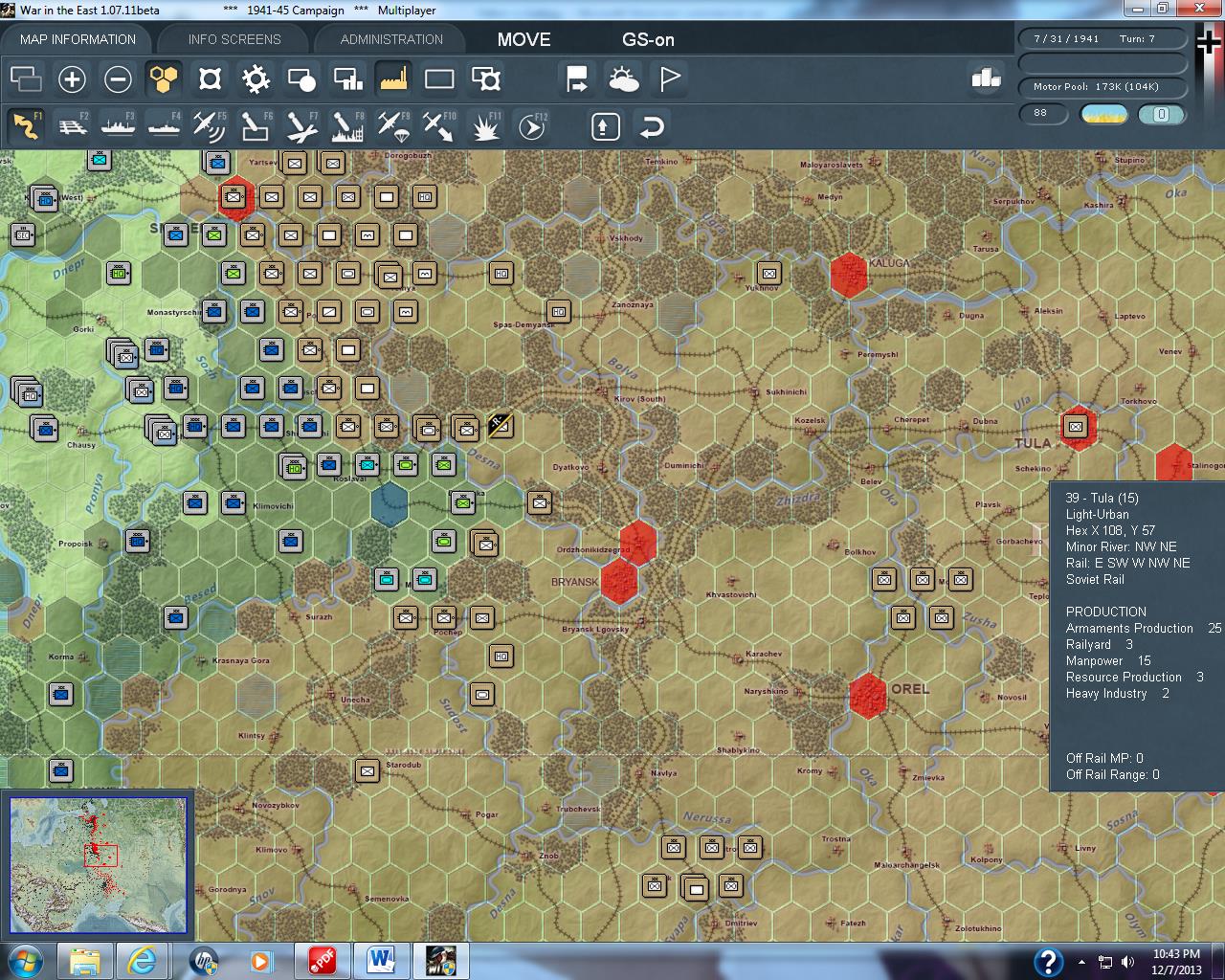Zoom out the map with minus icon
The height and width of the screenshot is (980, 1225).
pos(118,78)
